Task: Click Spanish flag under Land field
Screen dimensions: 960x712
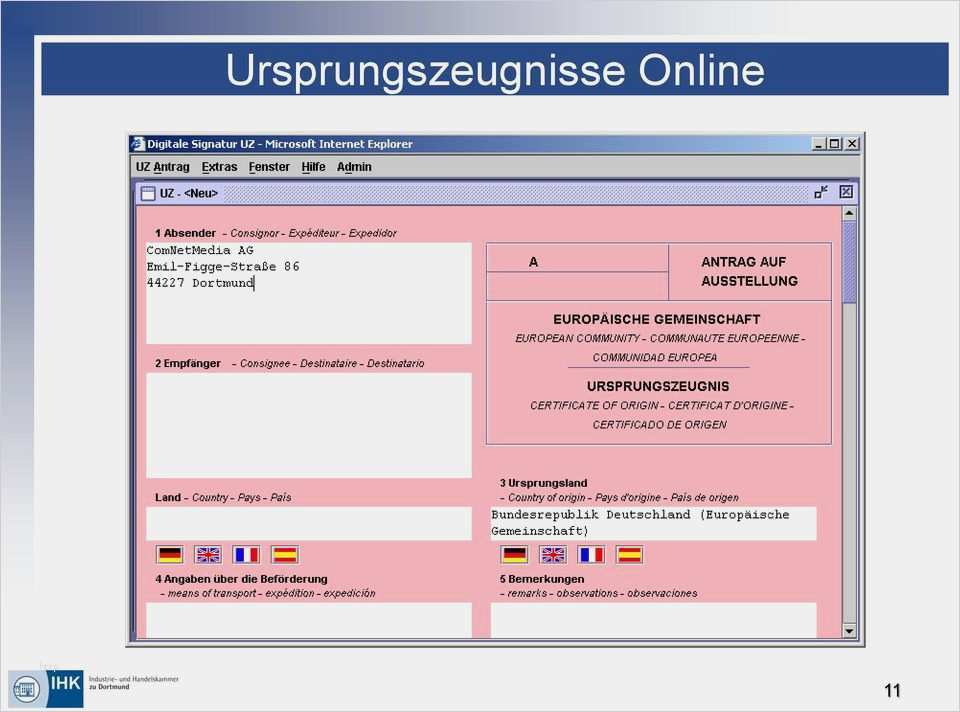Action: tap(285, 554)
